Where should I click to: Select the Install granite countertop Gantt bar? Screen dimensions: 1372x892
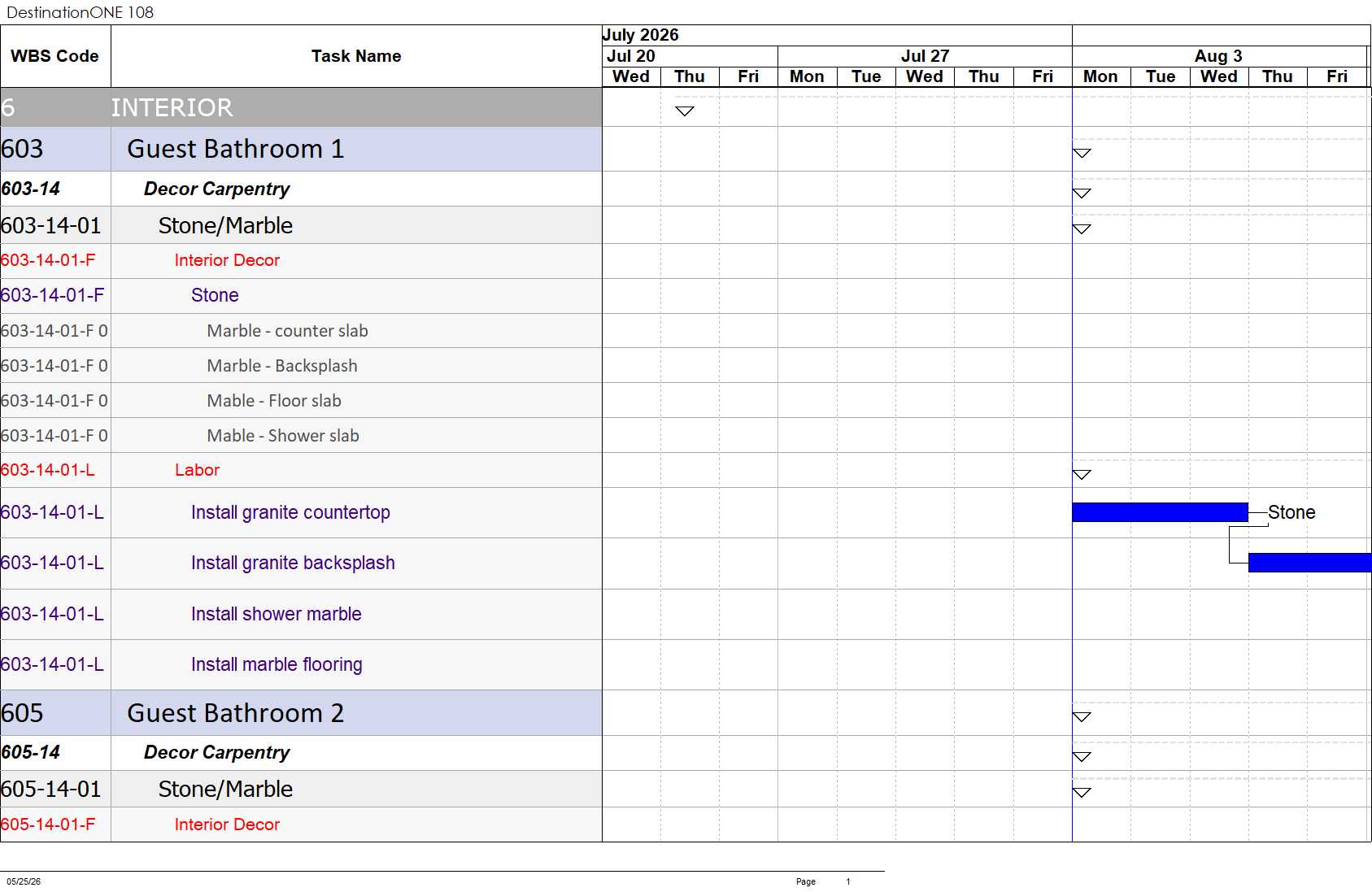click(1160, 512)
